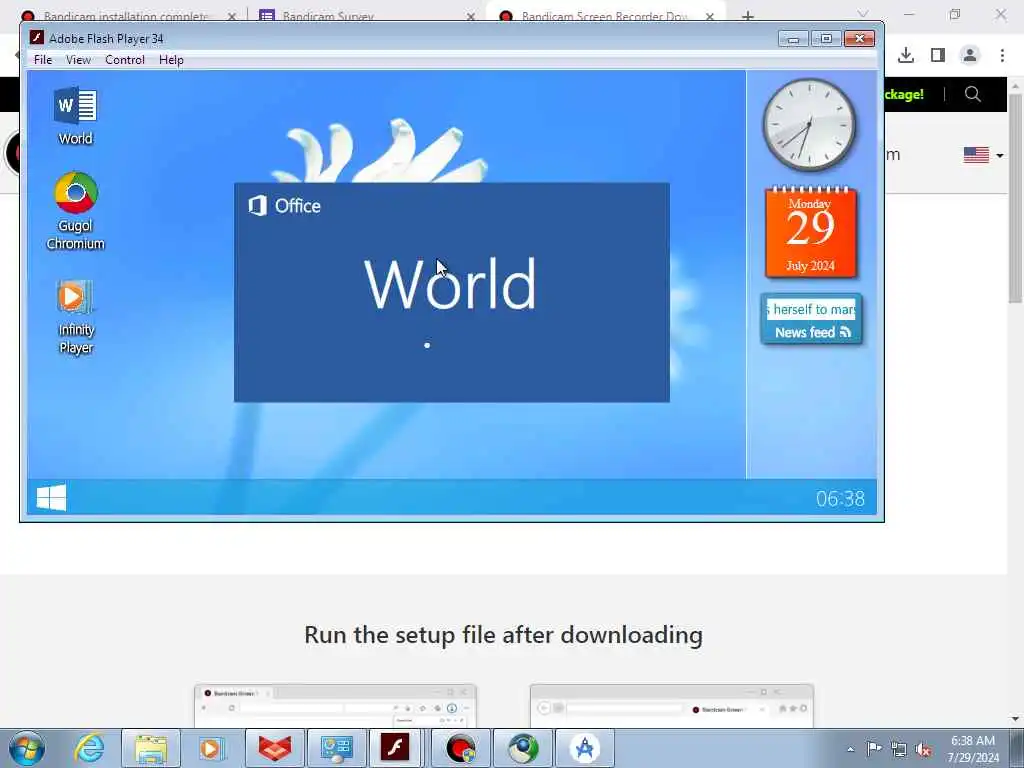
Task: Open media player icon on taskbar
Action: [212, 748]
